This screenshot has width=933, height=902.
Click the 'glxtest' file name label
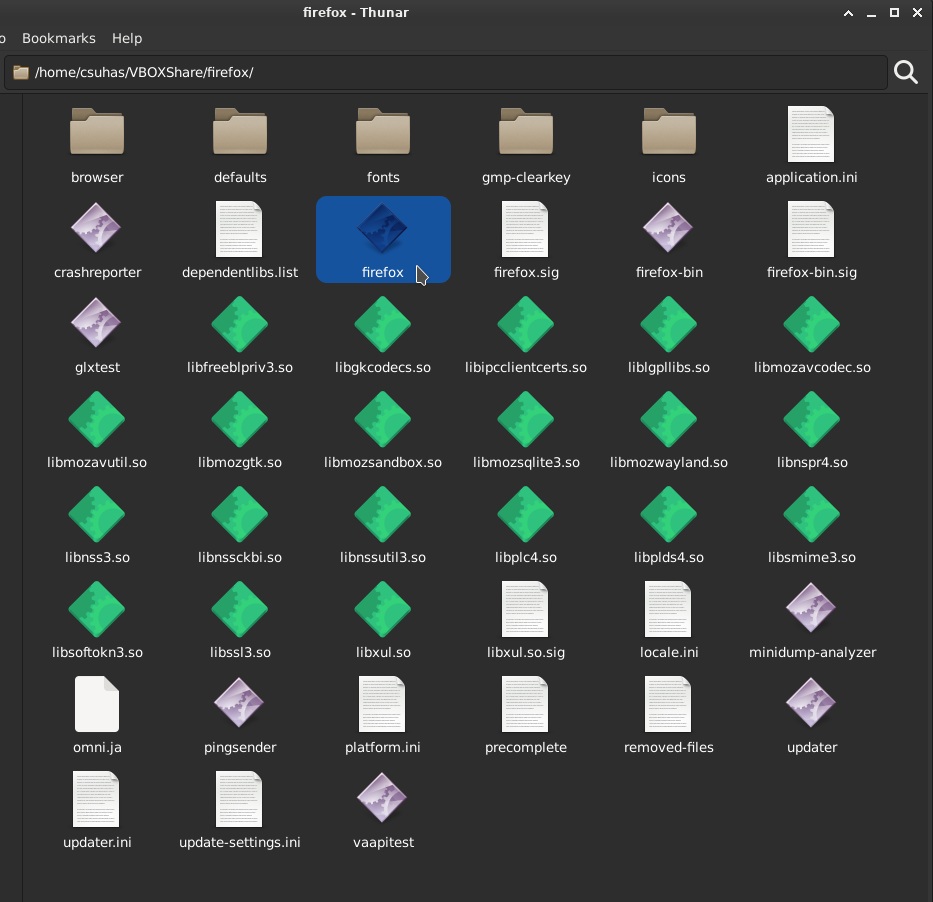[x=97, y=368]
